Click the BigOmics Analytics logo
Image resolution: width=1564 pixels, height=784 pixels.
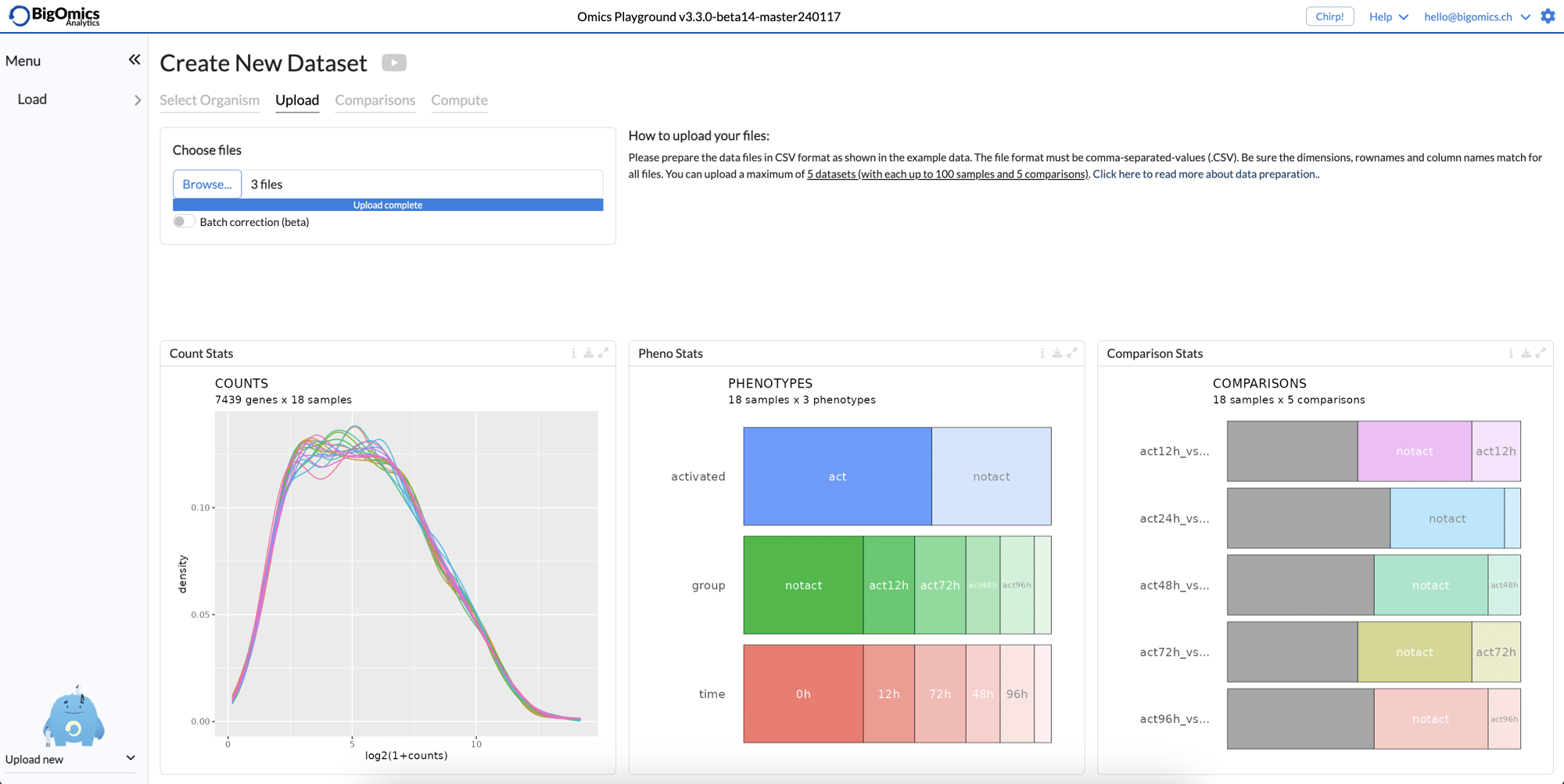tap(55, 16)
